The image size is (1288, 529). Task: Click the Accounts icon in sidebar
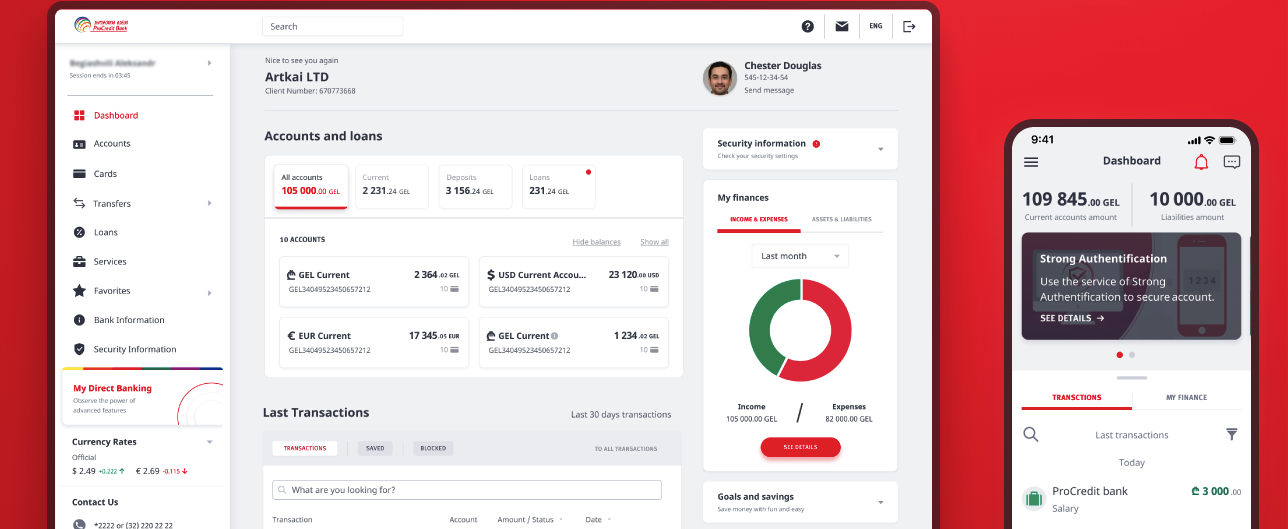[x=79, y=144]
